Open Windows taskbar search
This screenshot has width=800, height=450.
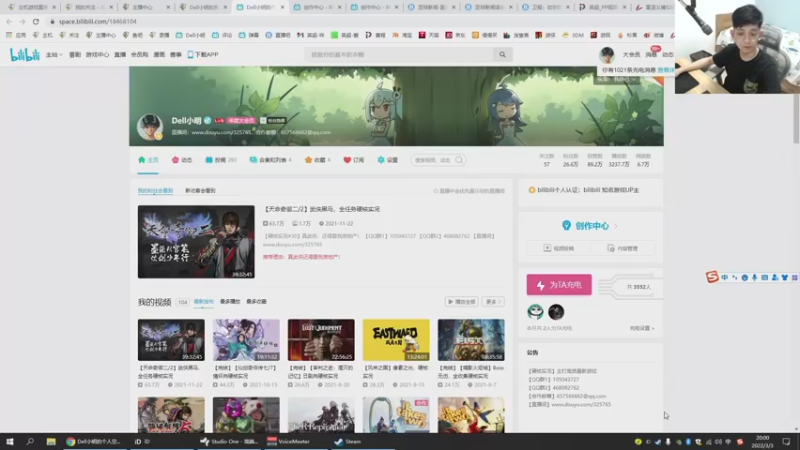[30, 441]
